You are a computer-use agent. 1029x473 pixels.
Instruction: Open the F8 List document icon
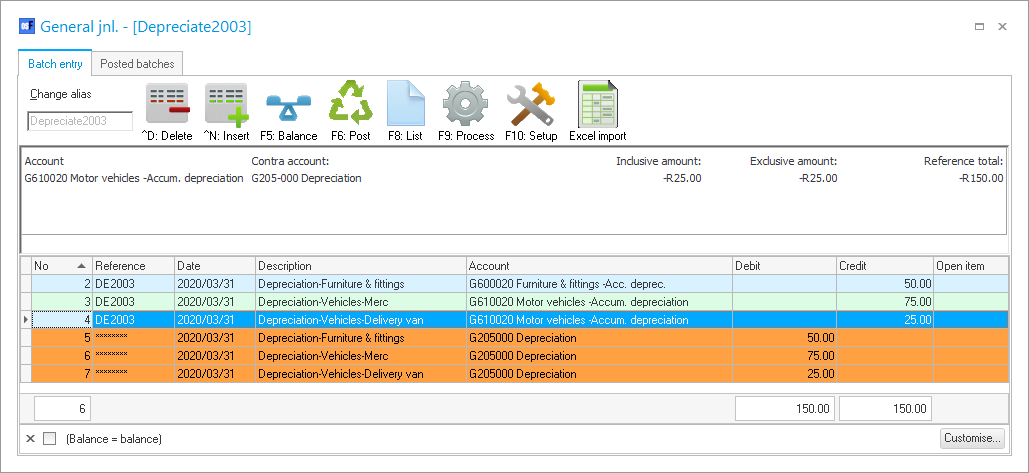coord(405,105)
